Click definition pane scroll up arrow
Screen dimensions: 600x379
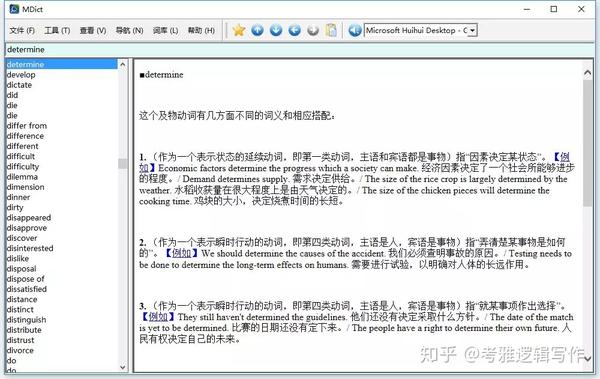click(587, 72)
